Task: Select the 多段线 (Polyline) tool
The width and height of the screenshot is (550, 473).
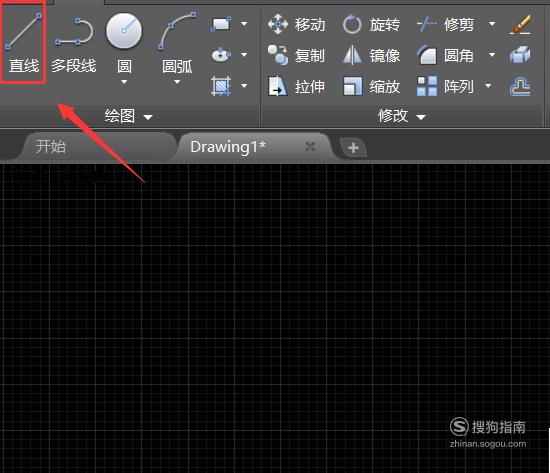Action: point(74,45)
